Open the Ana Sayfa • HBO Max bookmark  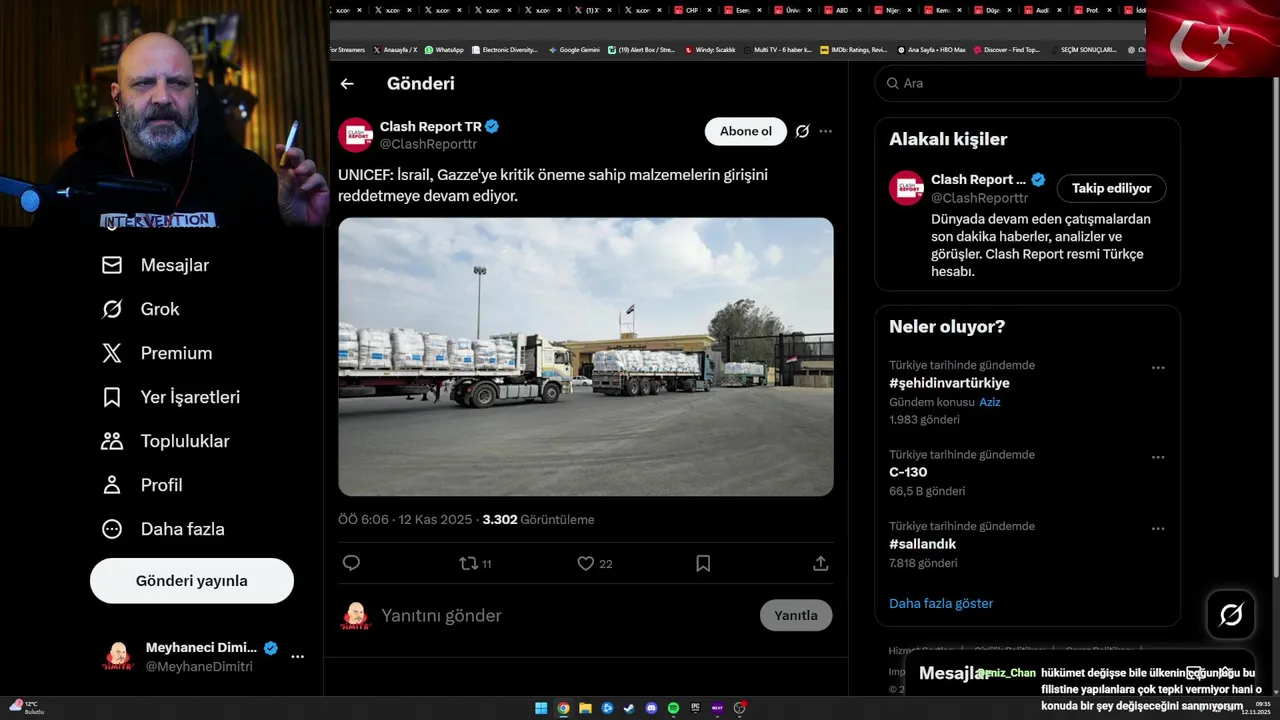click(x=931, y=49)
